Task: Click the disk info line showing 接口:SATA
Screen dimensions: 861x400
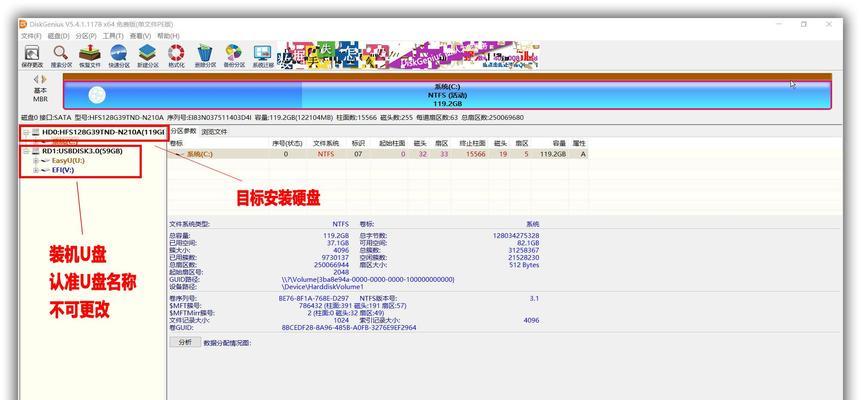Action: click(x=272, y=118)
